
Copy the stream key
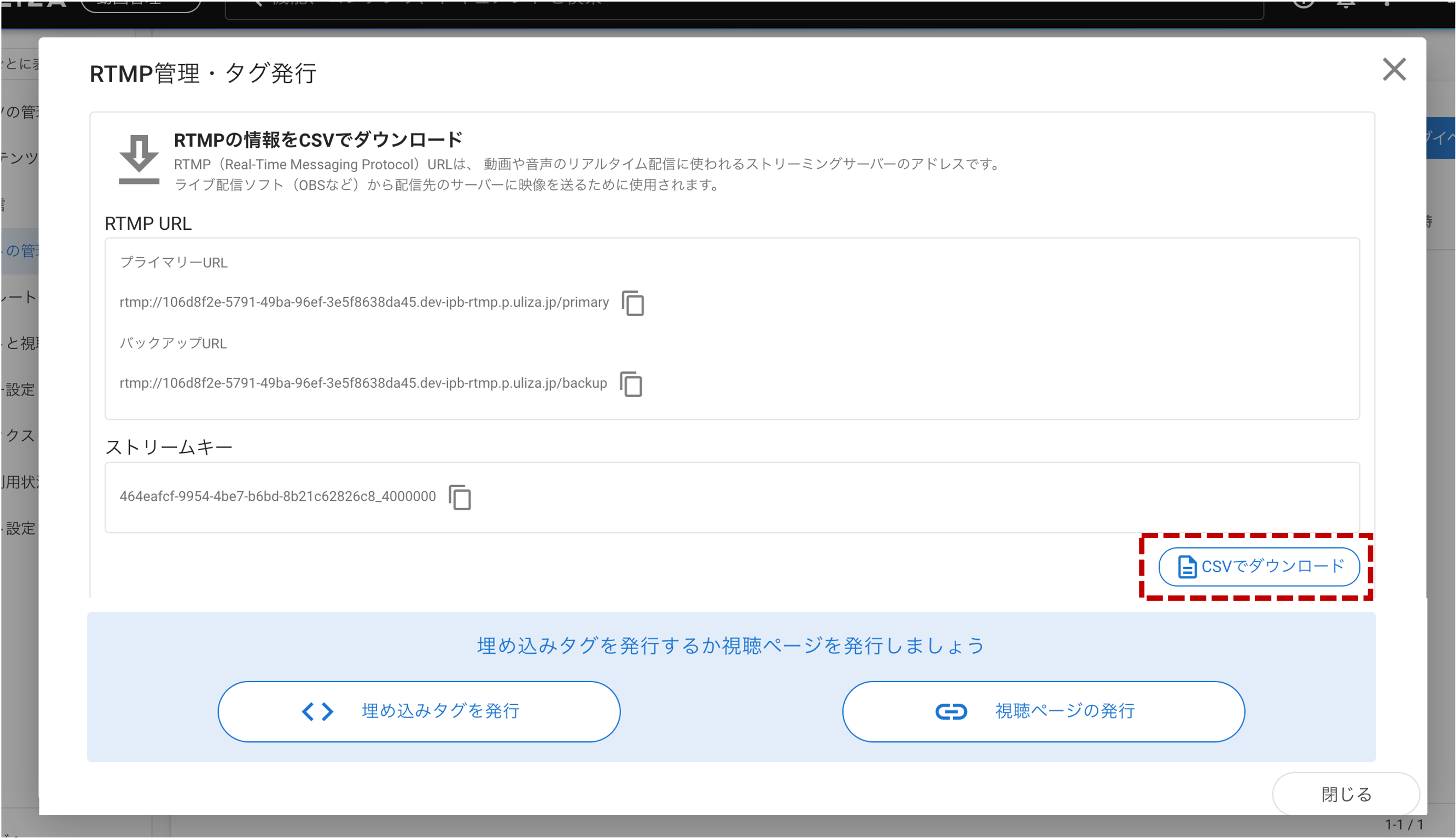click(460, 497)
